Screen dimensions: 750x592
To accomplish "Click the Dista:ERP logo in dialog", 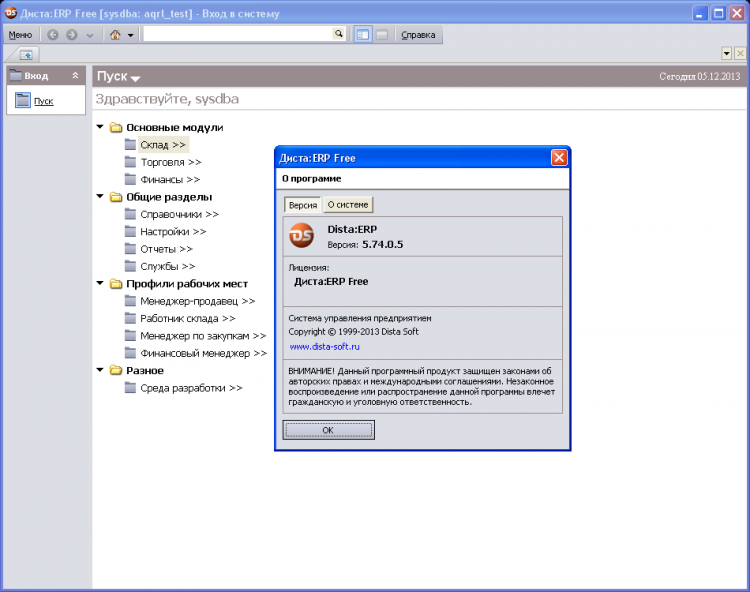I will pyautogui.click(x=301, y=236).
